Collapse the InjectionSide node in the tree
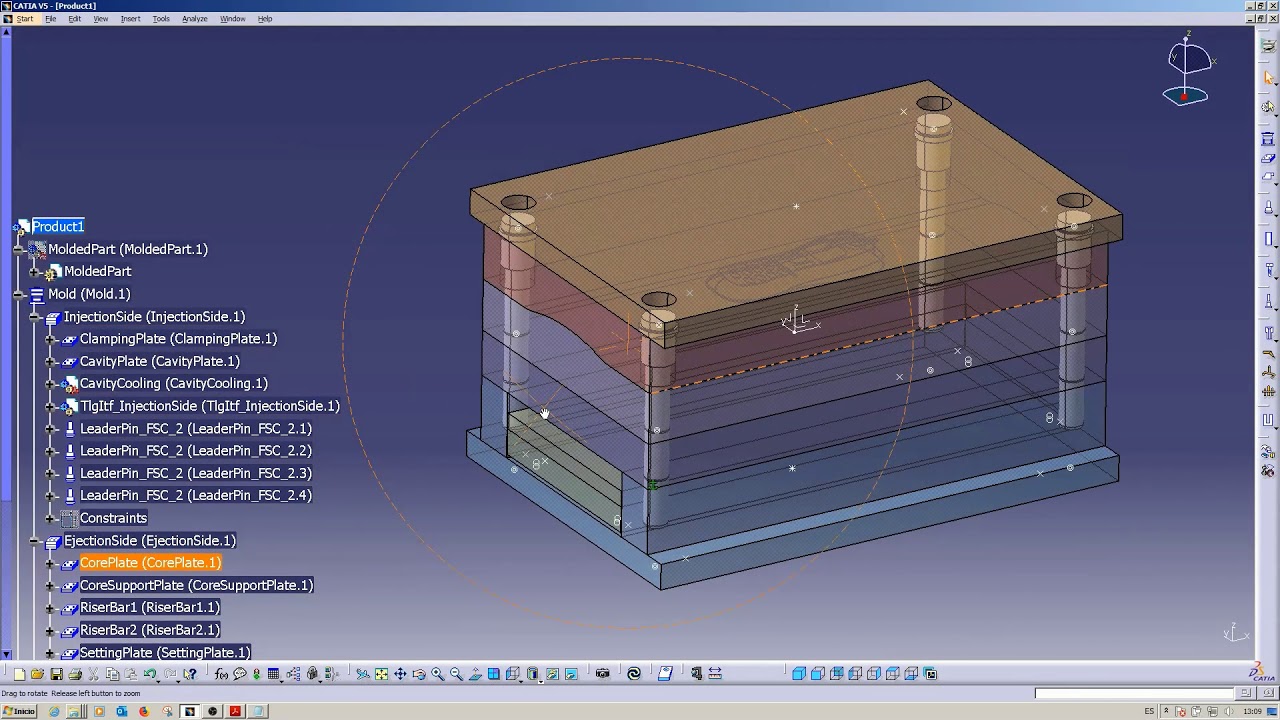Image resolution: width=1280 pixels, height=720 pixels. pyautogui.click(x=35, y=317)
